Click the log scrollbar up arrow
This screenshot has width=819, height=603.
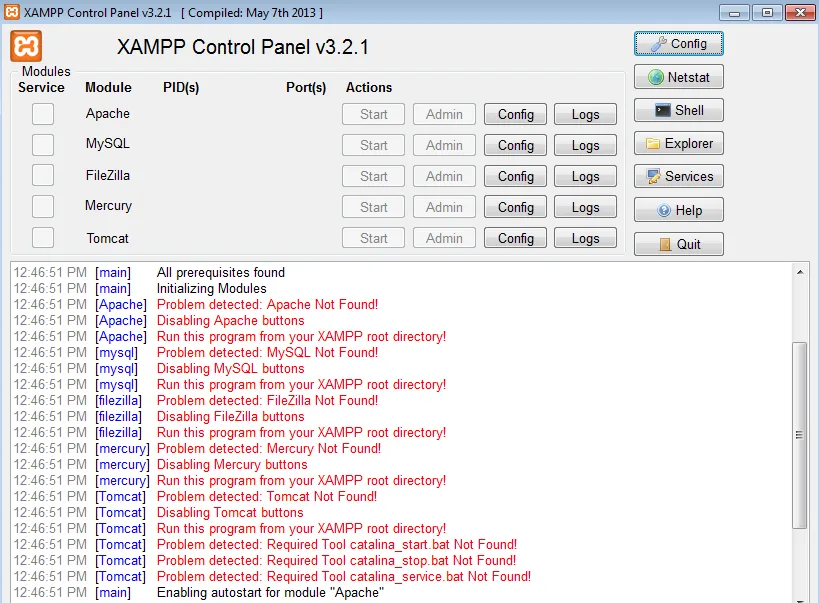point(800,272)
